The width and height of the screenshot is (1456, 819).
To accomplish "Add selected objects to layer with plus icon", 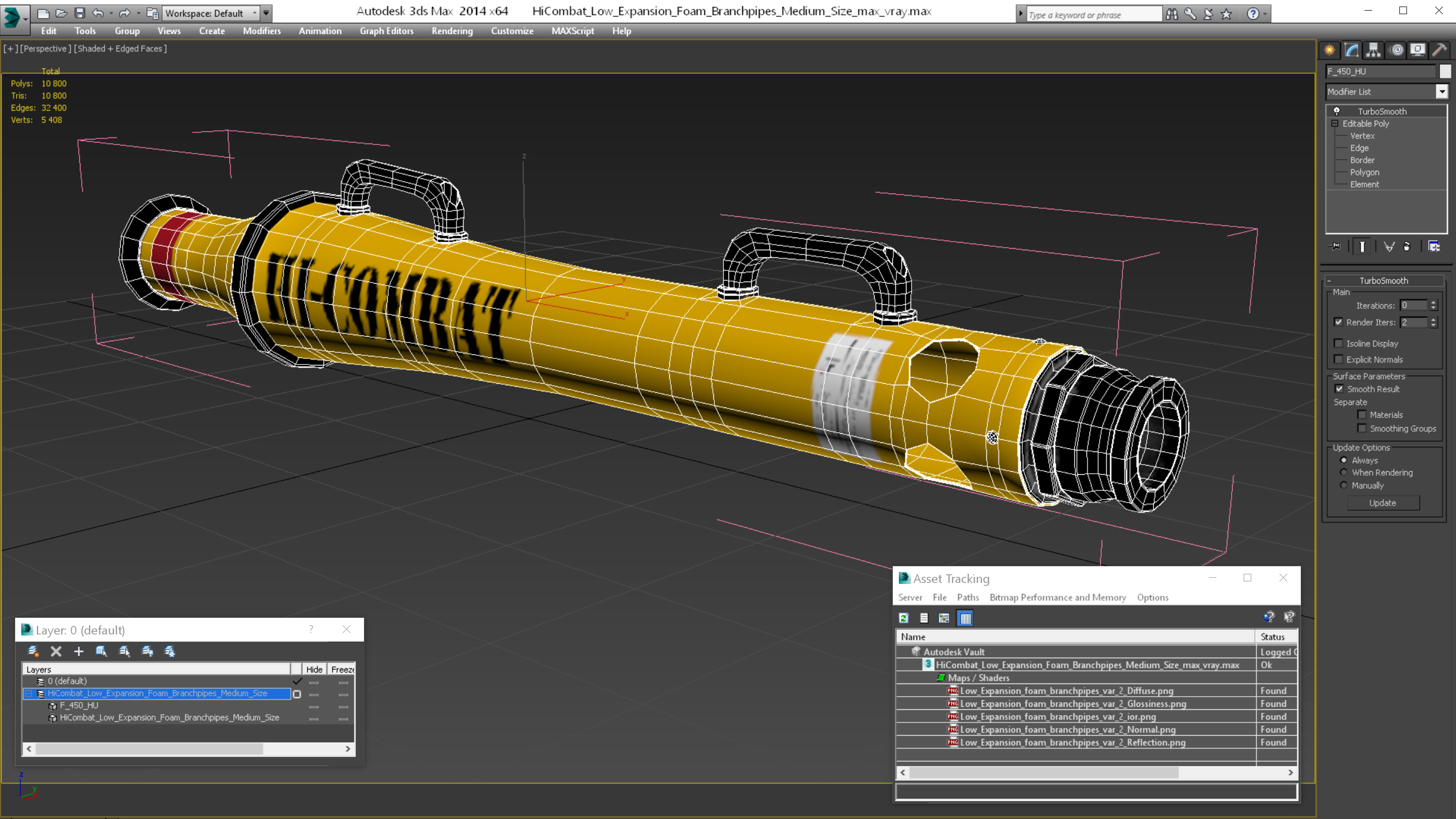I will pos(78,651).
